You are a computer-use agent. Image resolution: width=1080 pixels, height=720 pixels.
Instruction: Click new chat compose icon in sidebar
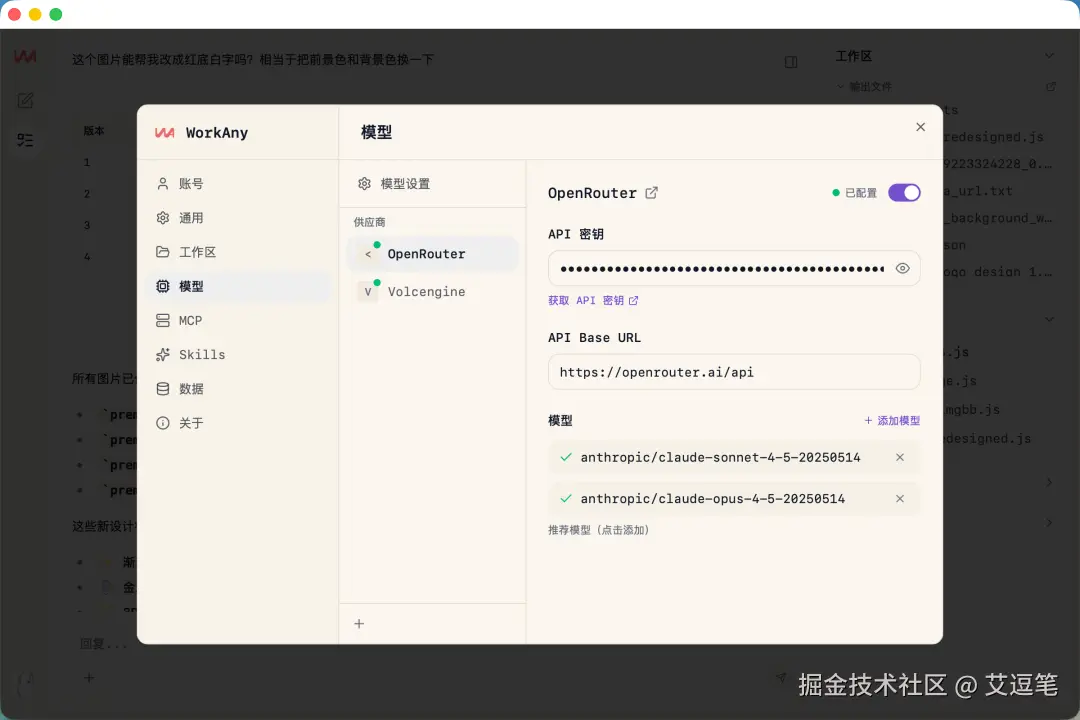coord(25,101)
